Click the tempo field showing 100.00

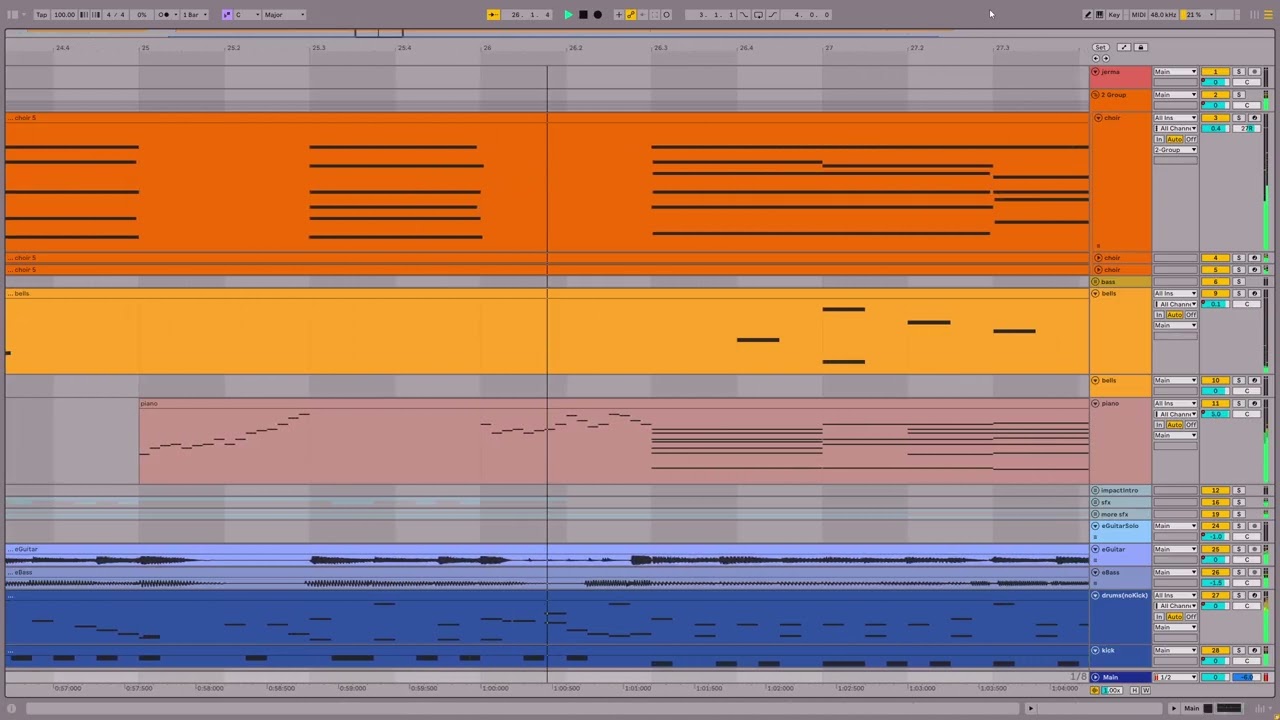64,15
